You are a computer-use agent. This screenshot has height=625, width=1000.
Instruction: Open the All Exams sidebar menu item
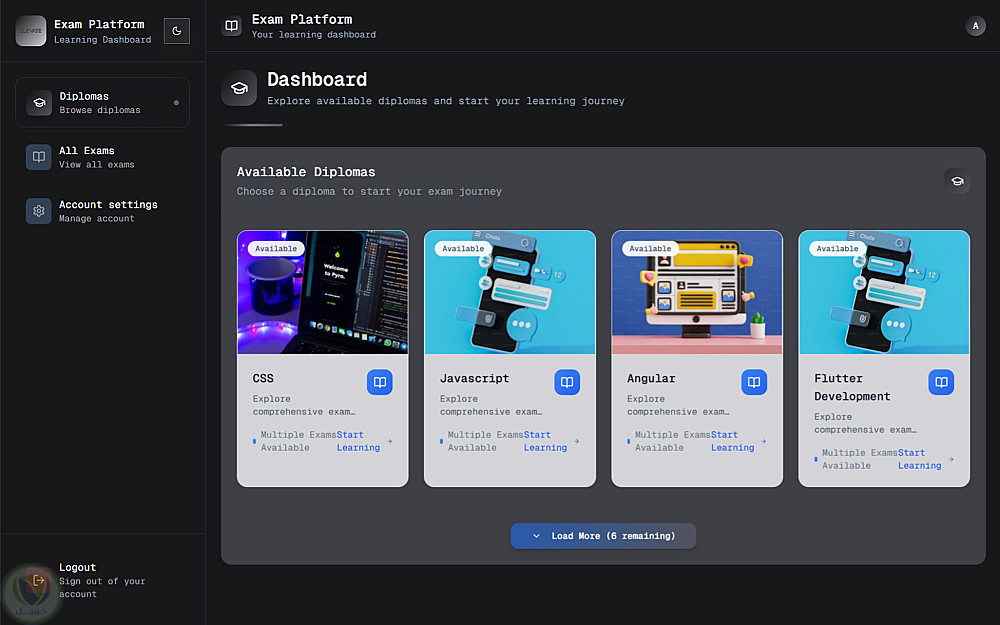[103, 157]
